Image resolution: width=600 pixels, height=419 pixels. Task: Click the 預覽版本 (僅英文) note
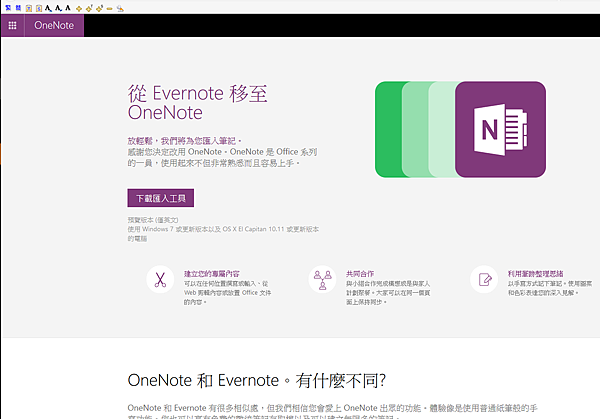pyautogui.click(x=153, y=220)
